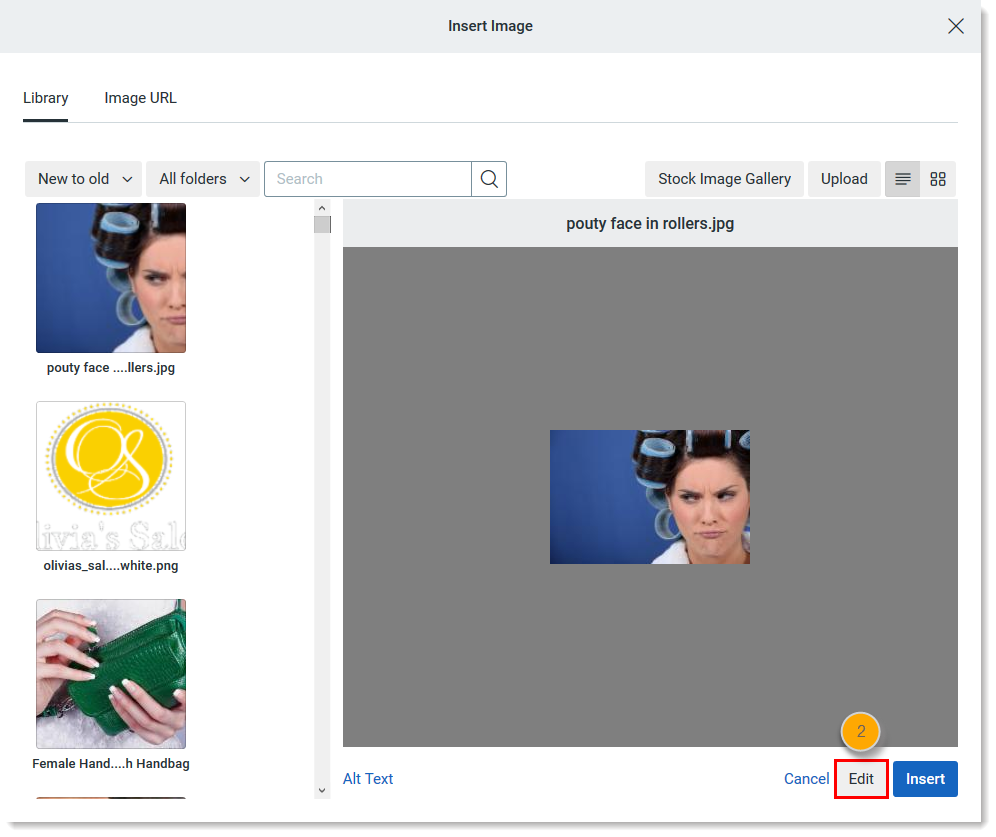Click the Insert Image dialog title
The image size is (996, 837).
click(x=490, y=26)
